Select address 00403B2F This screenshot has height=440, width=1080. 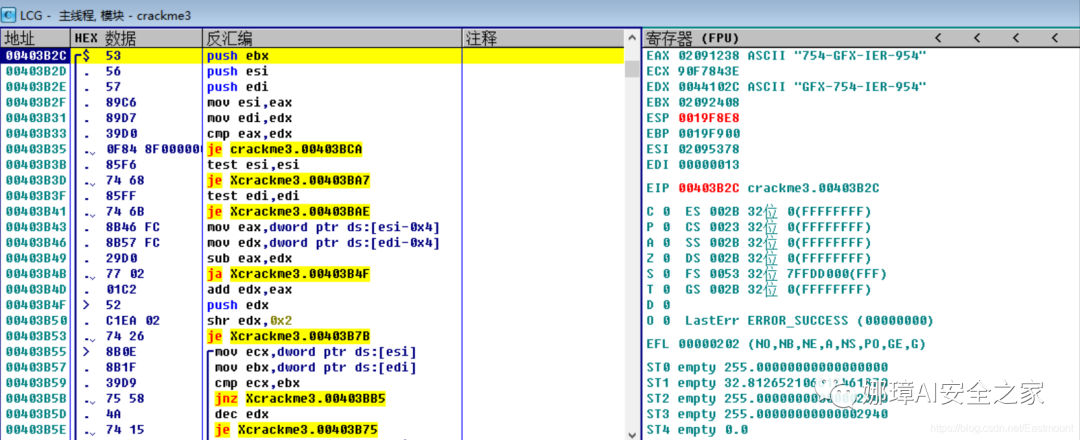click(35, 103)
